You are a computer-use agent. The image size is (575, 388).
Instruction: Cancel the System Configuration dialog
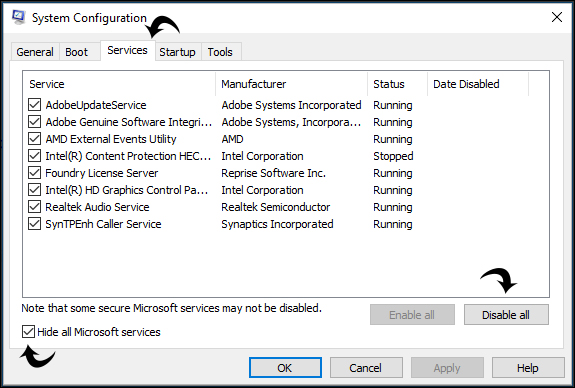tap(366, 368)
